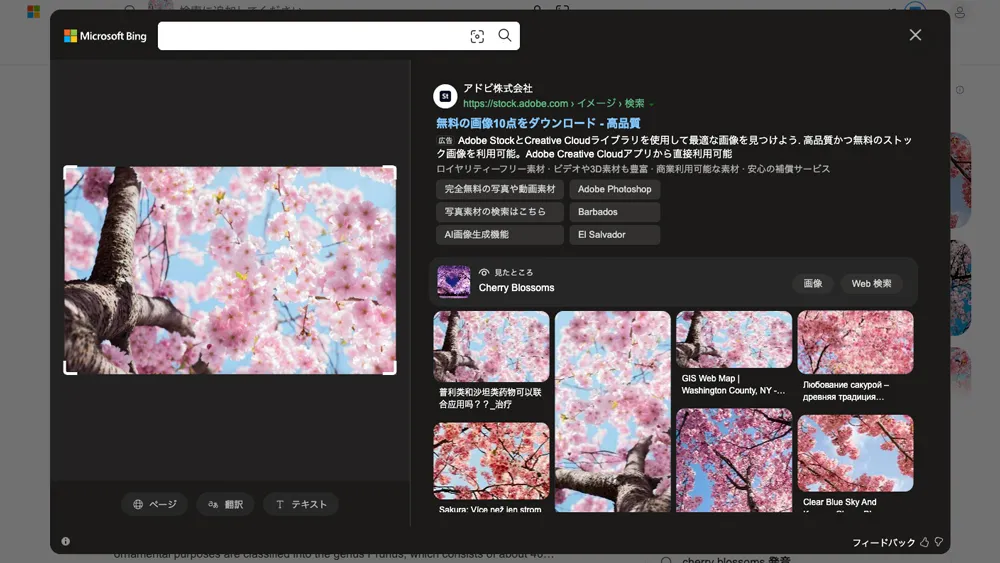Viewport: 1000px width, 563px height.
Task: Click the Adobe Photoshop button
Action: (x=615, y=189)
